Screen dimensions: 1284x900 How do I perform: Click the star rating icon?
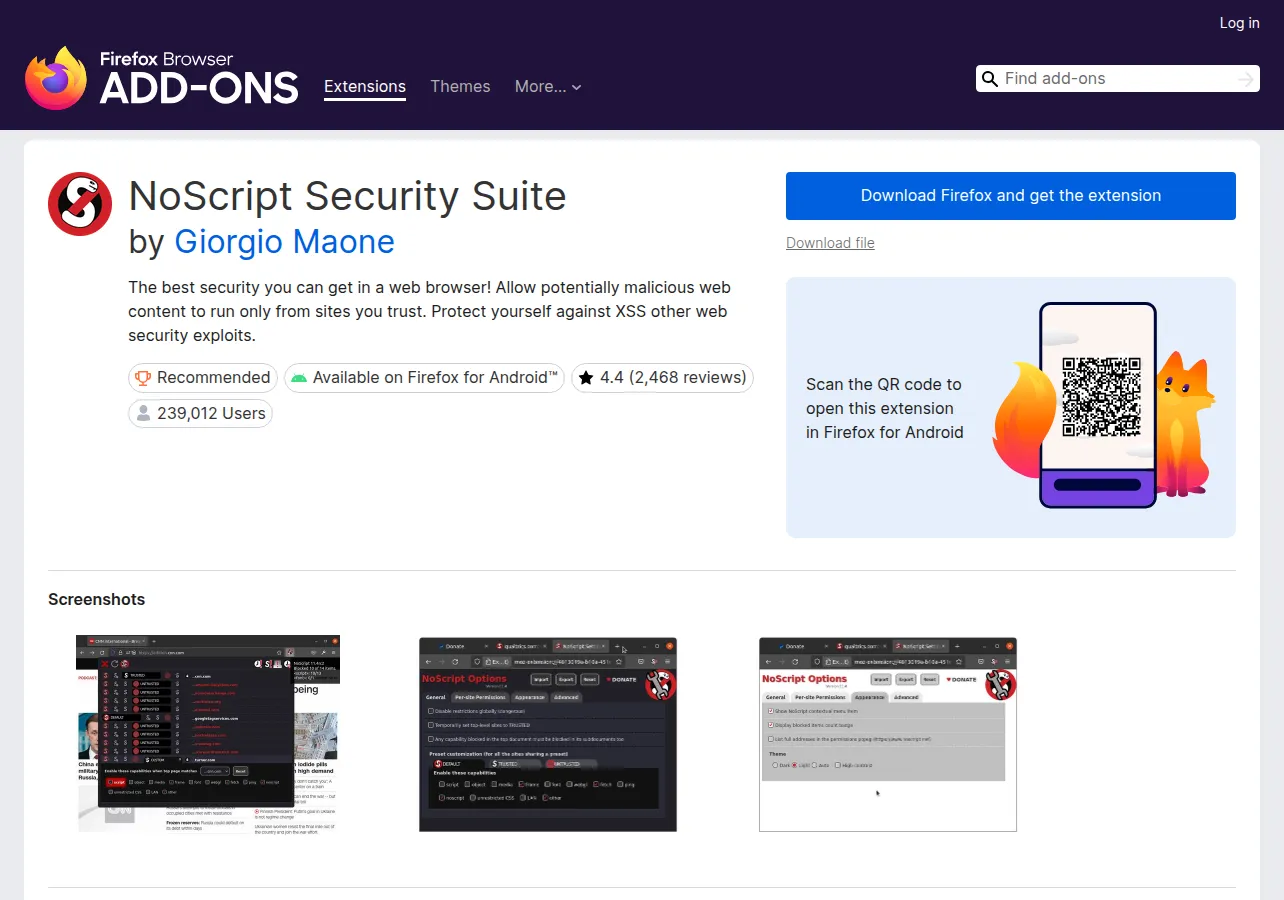[586, 378]
